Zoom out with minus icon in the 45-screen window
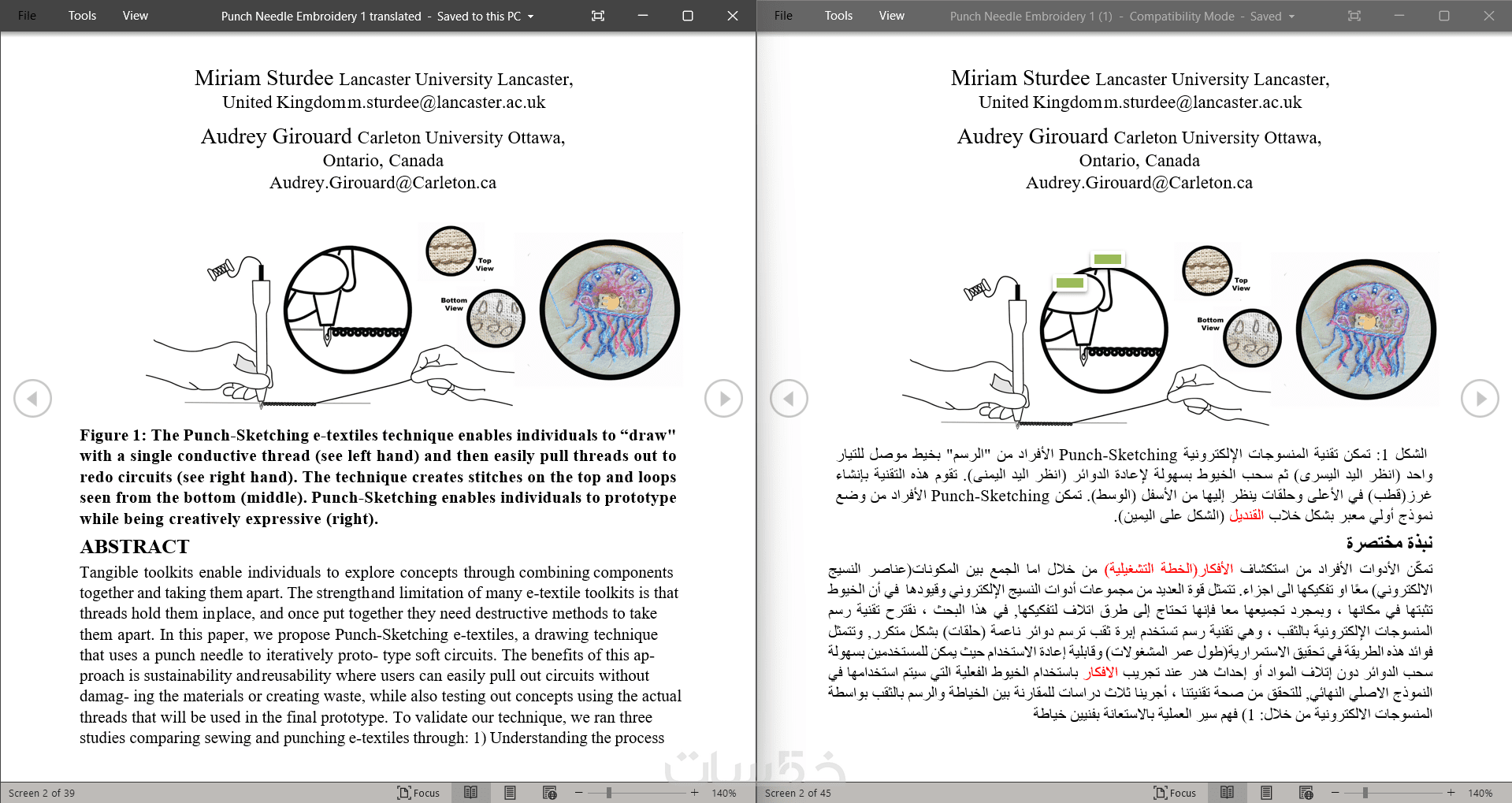 coord(1336,793)
